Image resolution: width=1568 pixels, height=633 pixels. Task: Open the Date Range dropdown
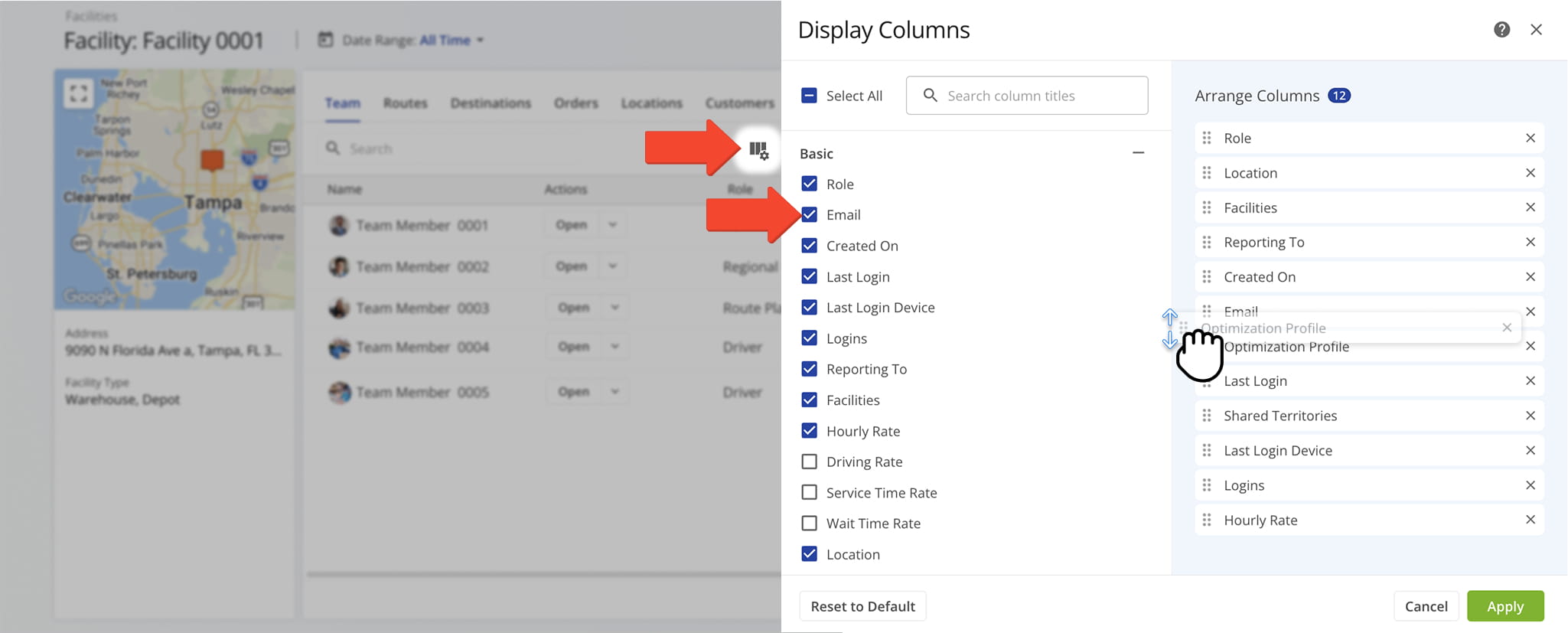(x=451, y=41)
